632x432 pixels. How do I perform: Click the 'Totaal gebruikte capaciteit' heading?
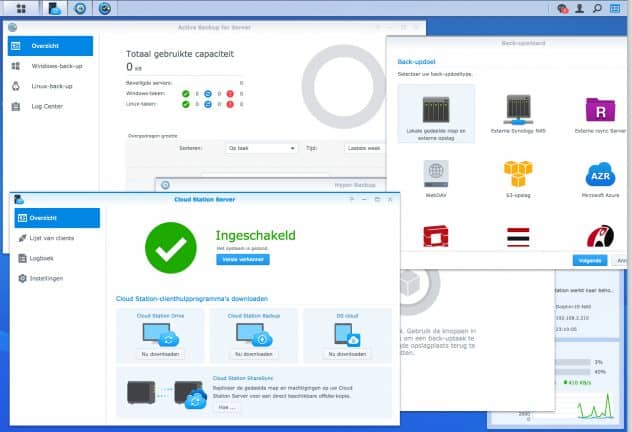pyautogui.click(x=180, y=54)
